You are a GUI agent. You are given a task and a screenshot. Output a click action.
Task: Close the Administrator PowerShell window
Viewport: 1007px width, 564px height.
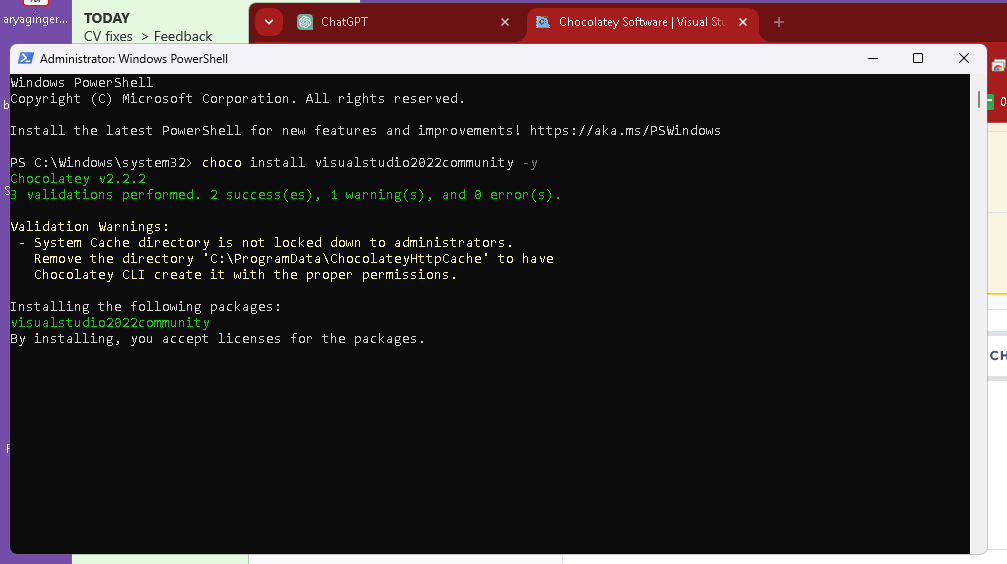pos(963,58)
